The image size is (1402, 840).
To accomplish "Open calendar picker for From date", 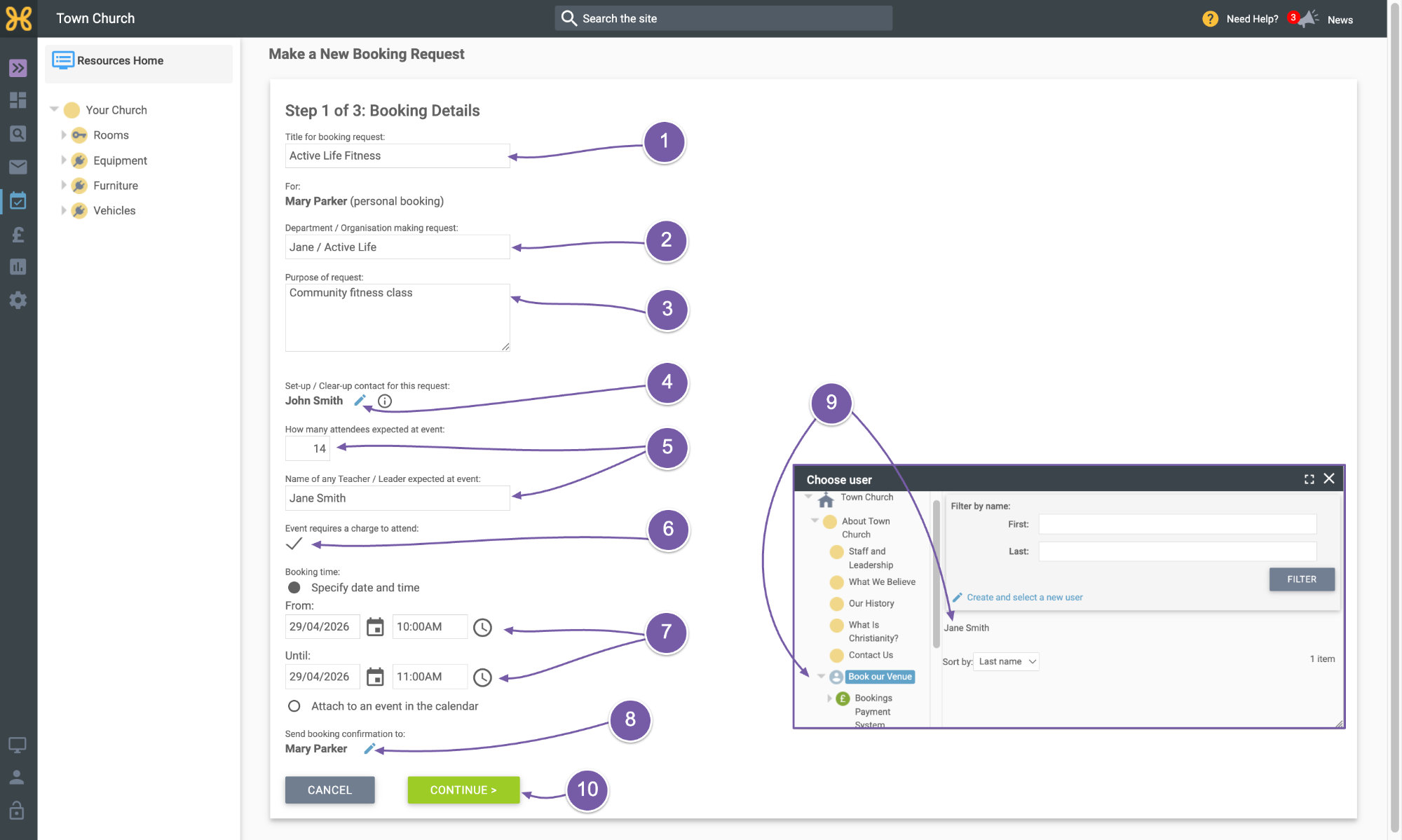I will pos(376,627).
